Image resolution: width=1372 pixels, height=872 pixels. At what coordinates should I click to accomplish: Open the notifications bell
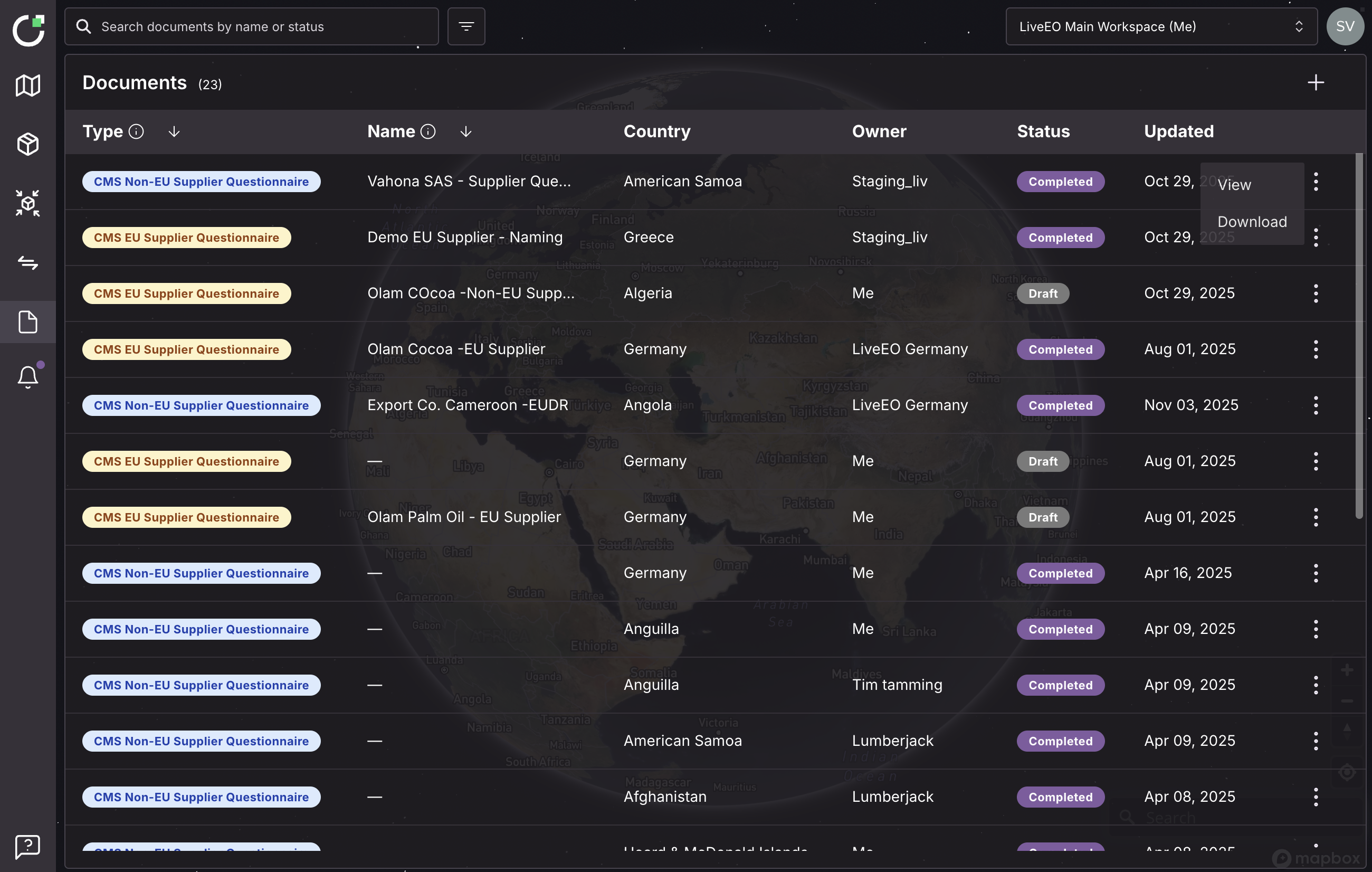(27, 377)
